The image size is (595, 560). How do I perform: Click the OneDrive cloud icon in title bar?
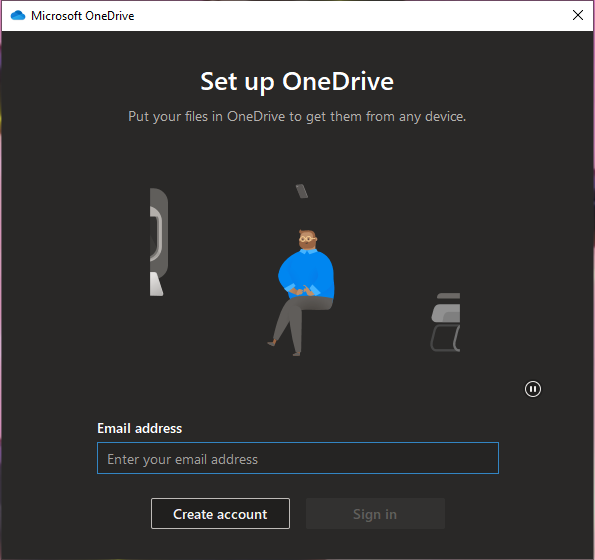pyautogui.click(x=17, y=16)
